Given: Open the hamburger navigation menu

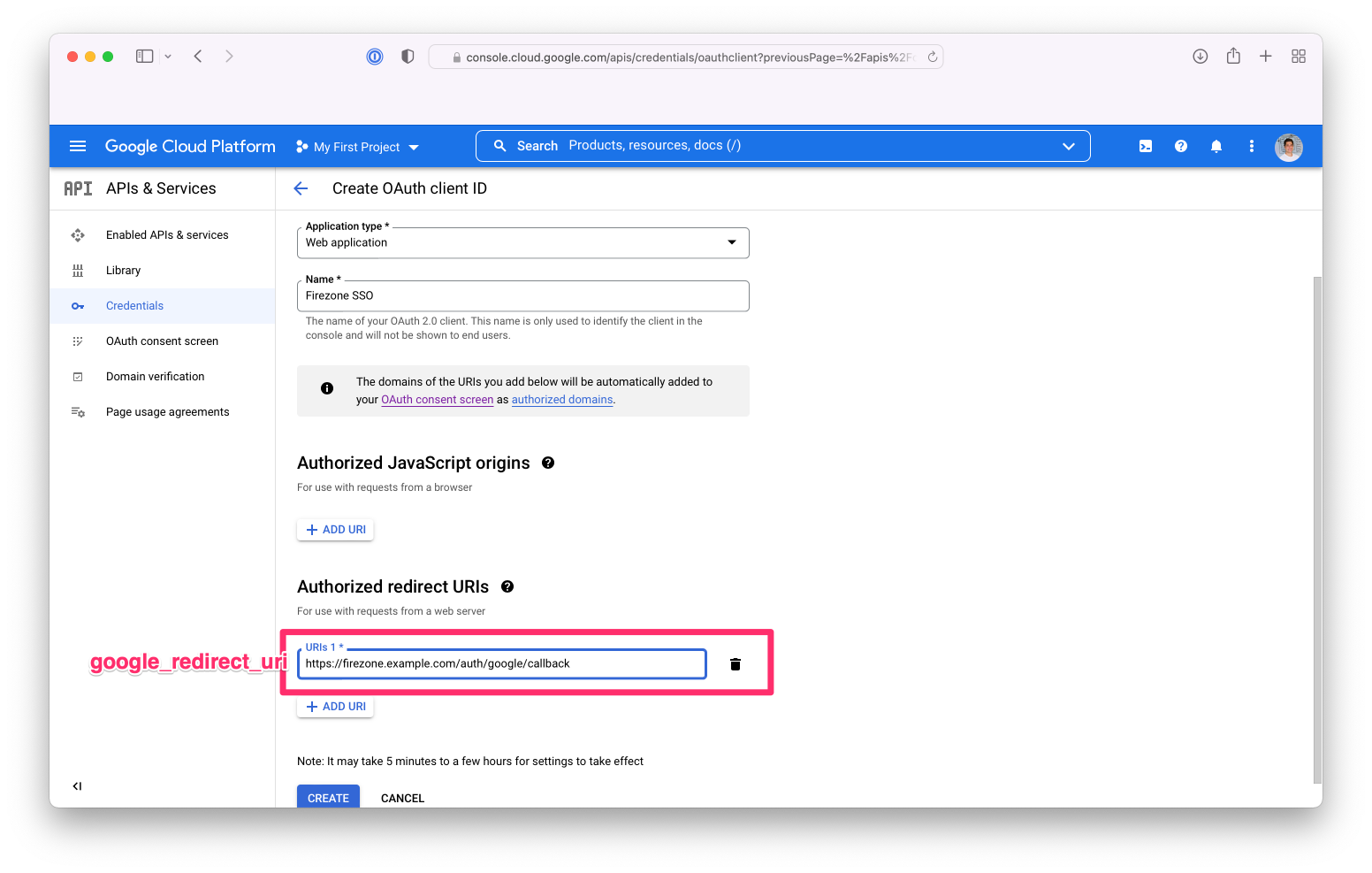Looking at the screenshot, I should pos(78,146).
